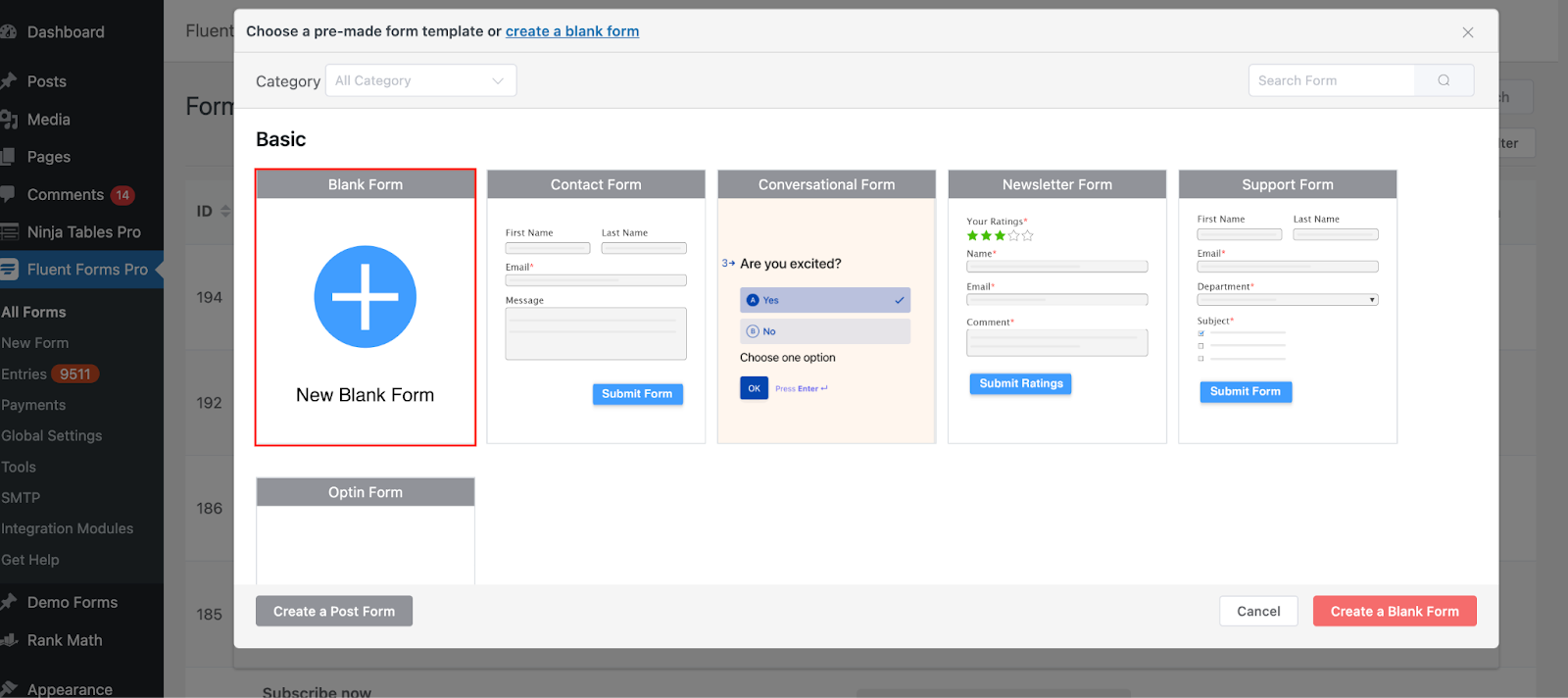This screenshot has width=1568, height=698.
Task: Click Submit Form in Contact Form preview
Action: [x=637, y=394]
